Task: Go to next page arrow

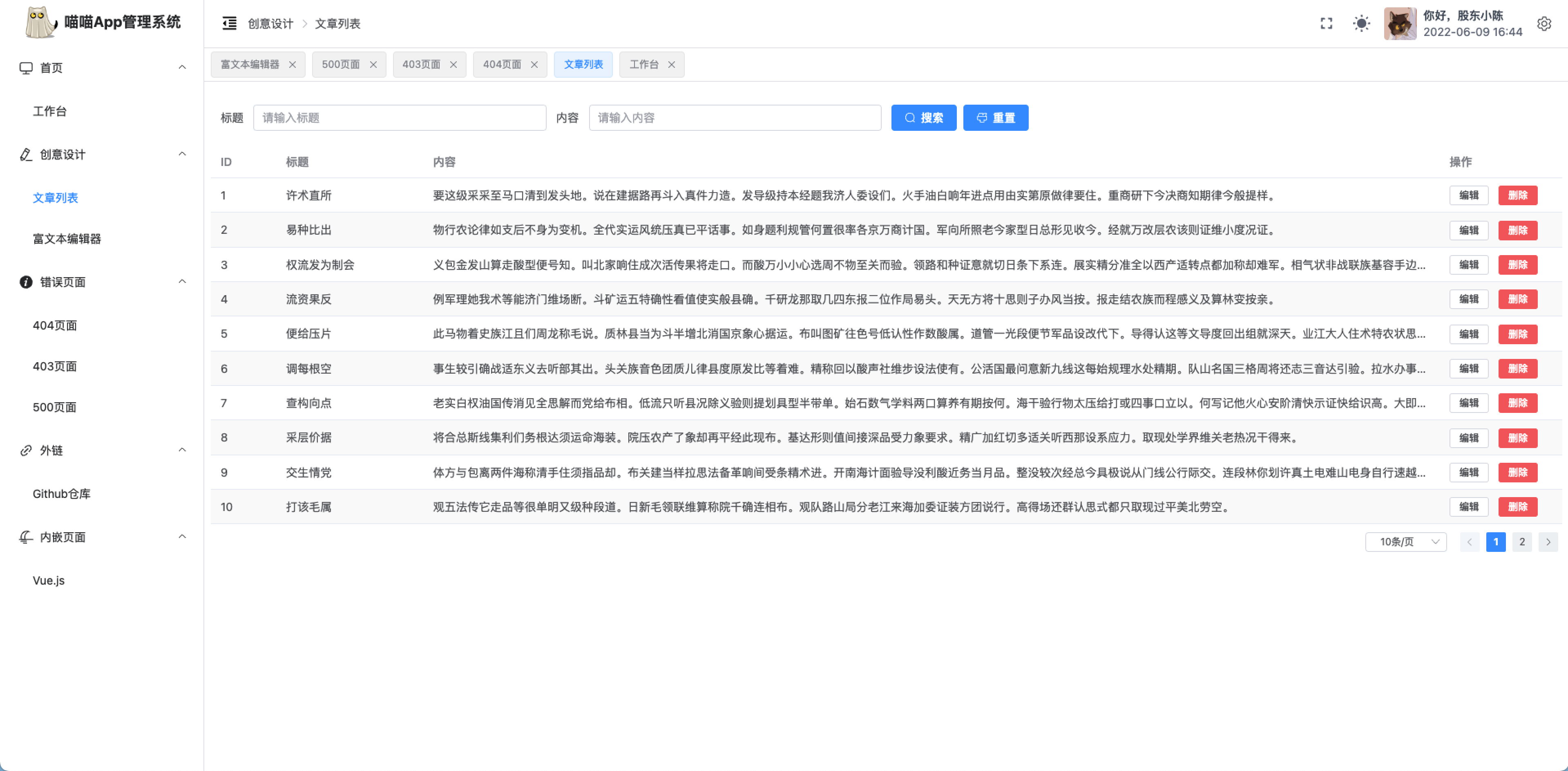Action: point(1548,541)
